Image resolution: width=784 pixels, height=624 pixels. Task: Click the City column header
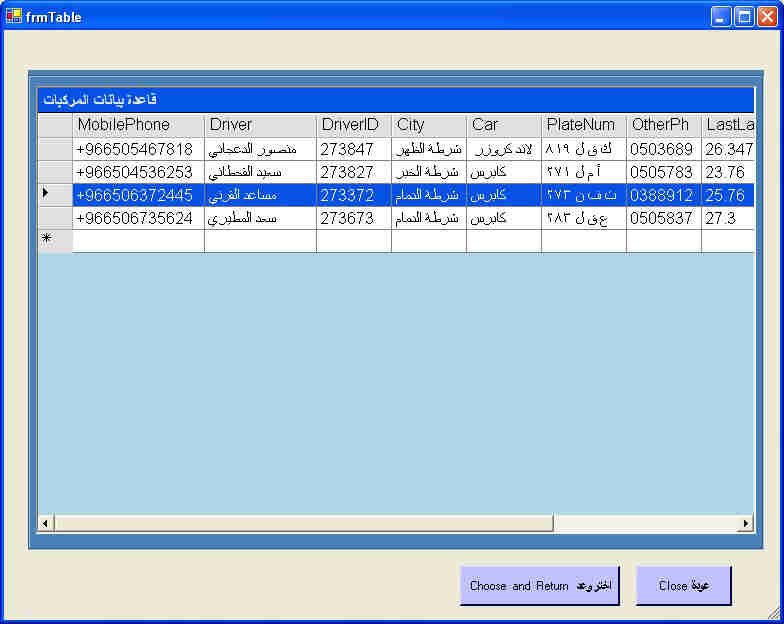428,125
